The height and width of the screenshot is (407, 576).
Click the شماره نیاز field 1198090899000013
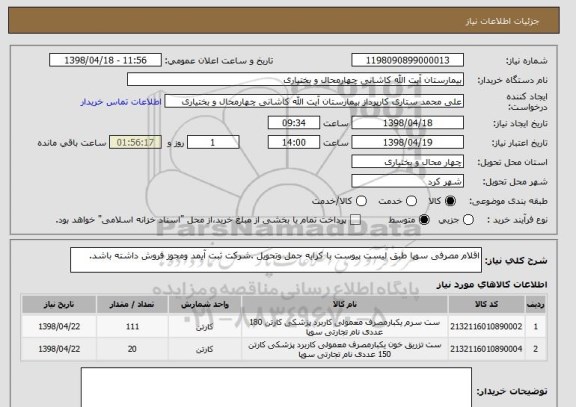(407, 60)
